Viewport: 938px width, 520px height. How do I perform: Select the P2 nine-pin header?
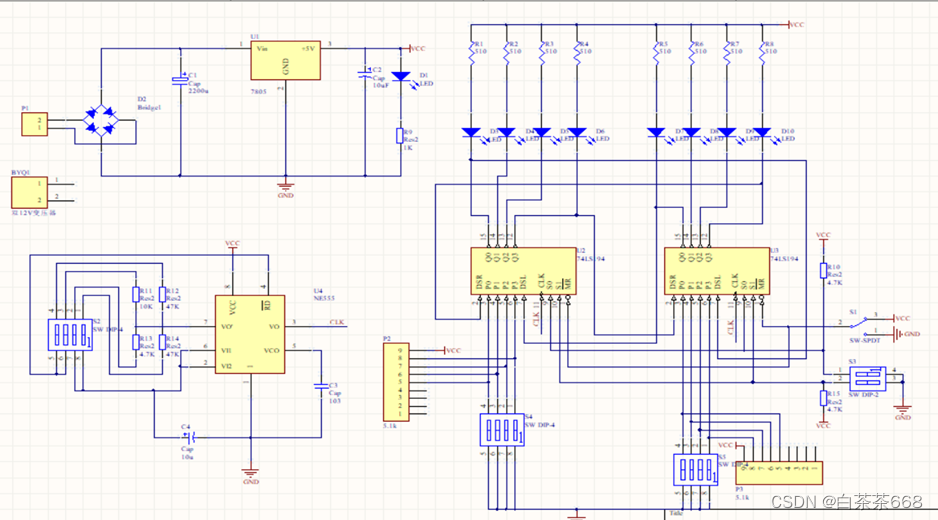(x=396, y=382)
